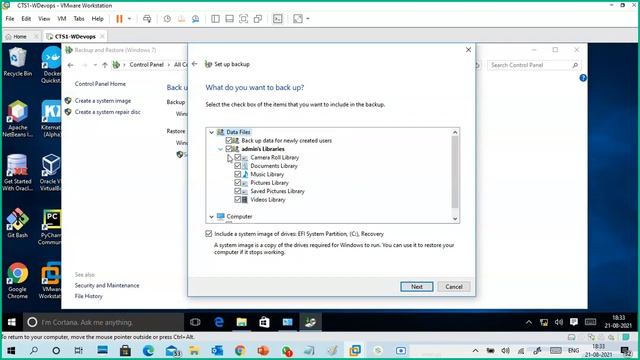Open the pause button dropdown arrow
Viewport: 640px width, 360px height.
(x=129, y=19)
